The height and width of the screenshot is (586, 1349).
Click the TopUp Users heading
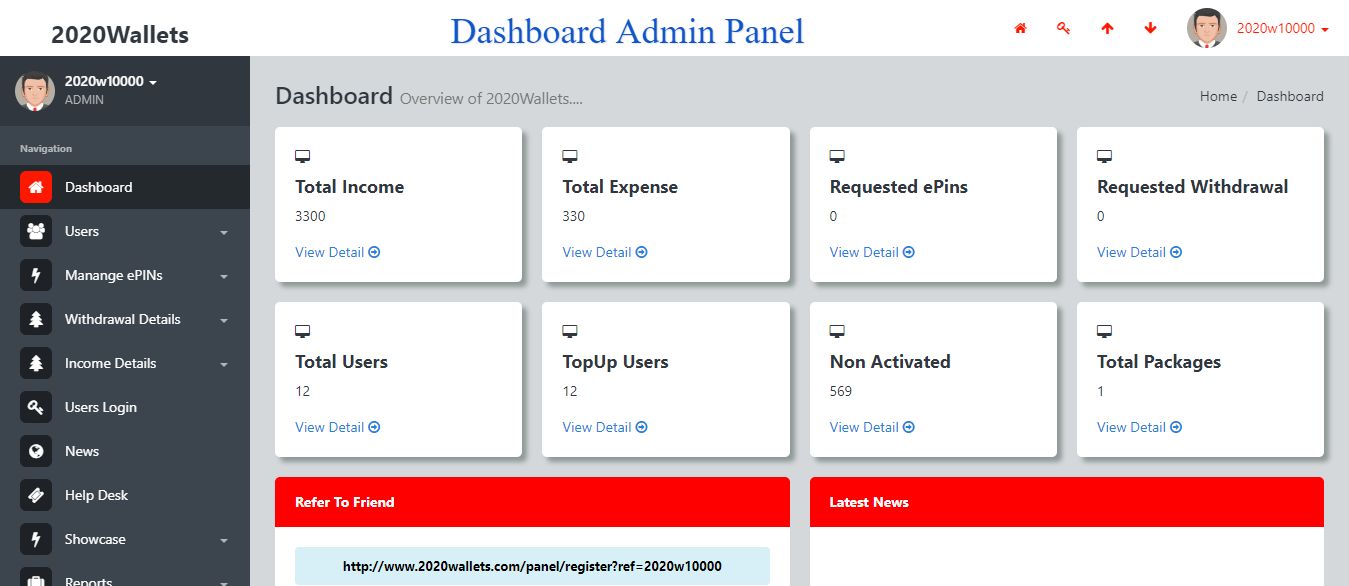pos(615,362)
